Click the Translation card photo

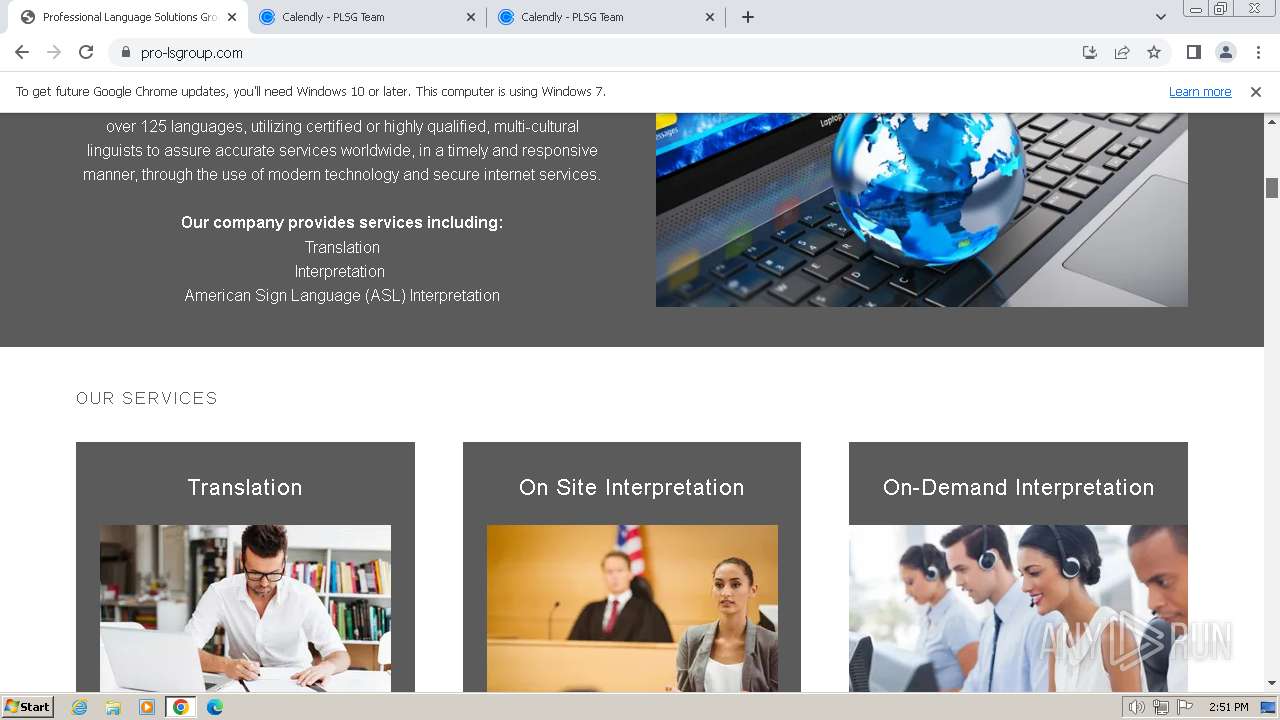pyautogui.click(x=245, y=608)
